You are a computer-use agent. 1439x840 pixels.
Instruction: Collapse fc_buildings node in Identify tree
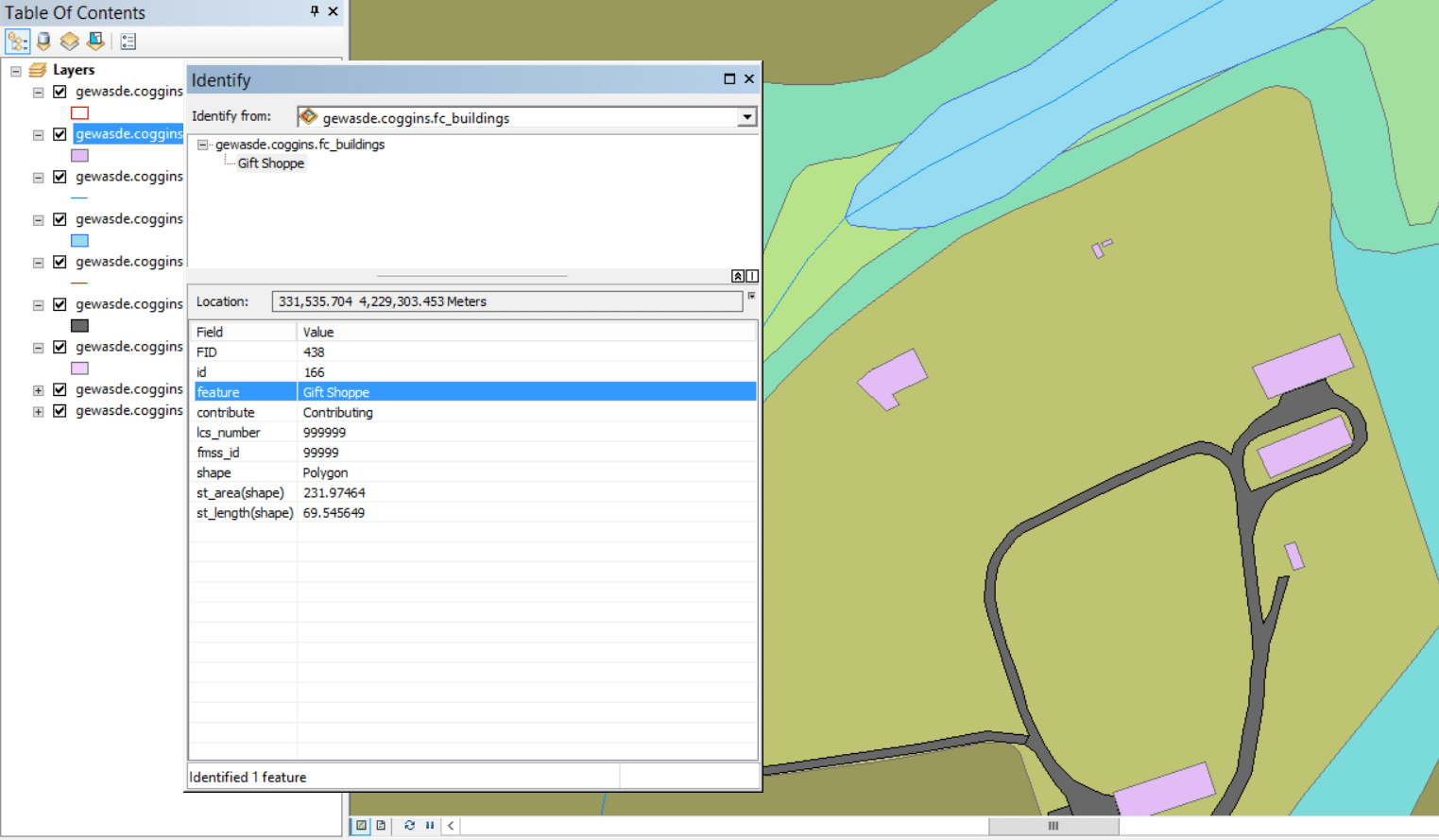click(x=202, y=145)
